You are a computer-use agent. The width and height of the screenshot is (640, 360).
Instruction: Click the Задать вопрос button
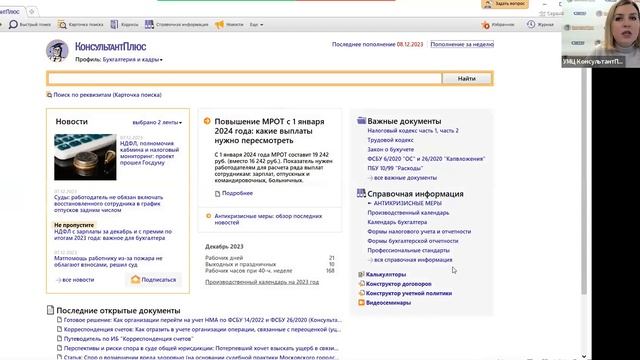coord(505,4)
